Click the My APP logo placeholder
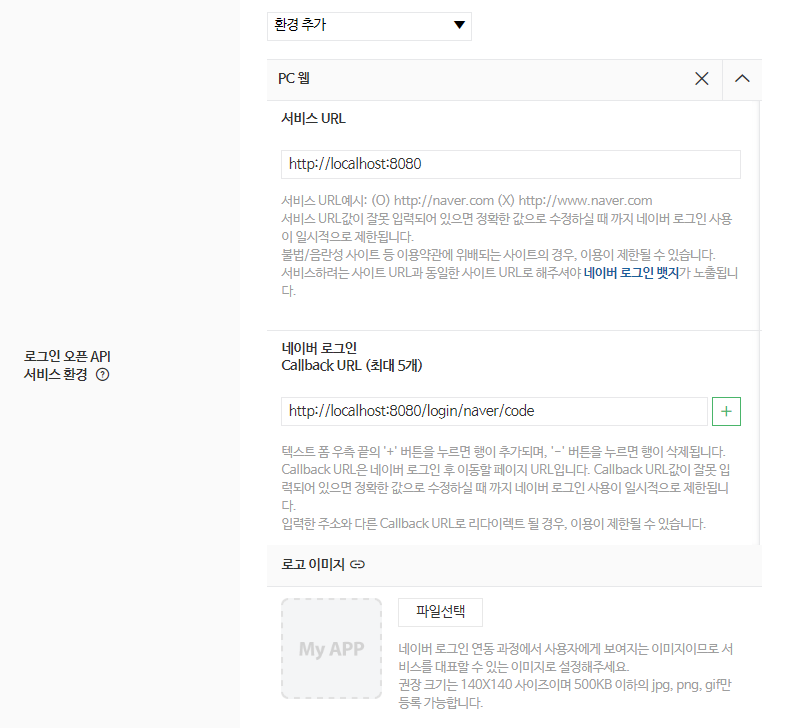 point(332,649)
